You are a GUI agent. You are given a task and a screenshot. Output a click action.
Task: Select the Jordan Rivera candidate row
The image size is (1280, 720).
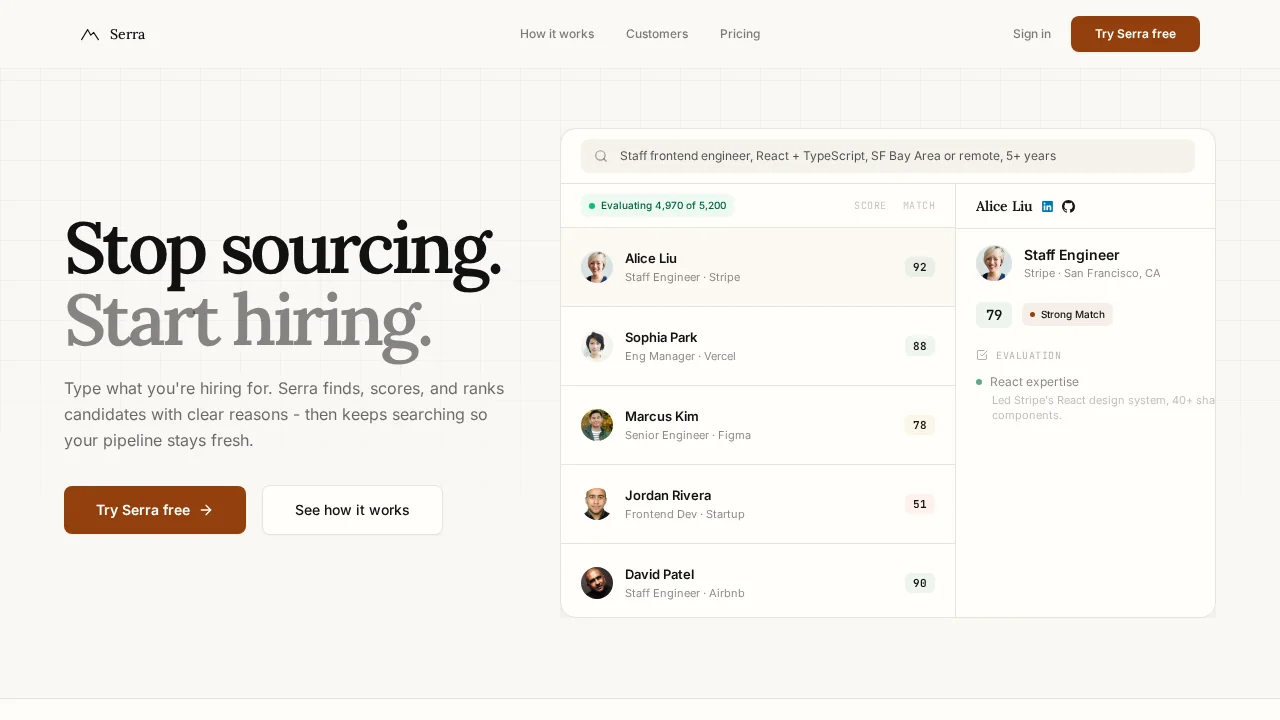(x=758, y=504)
